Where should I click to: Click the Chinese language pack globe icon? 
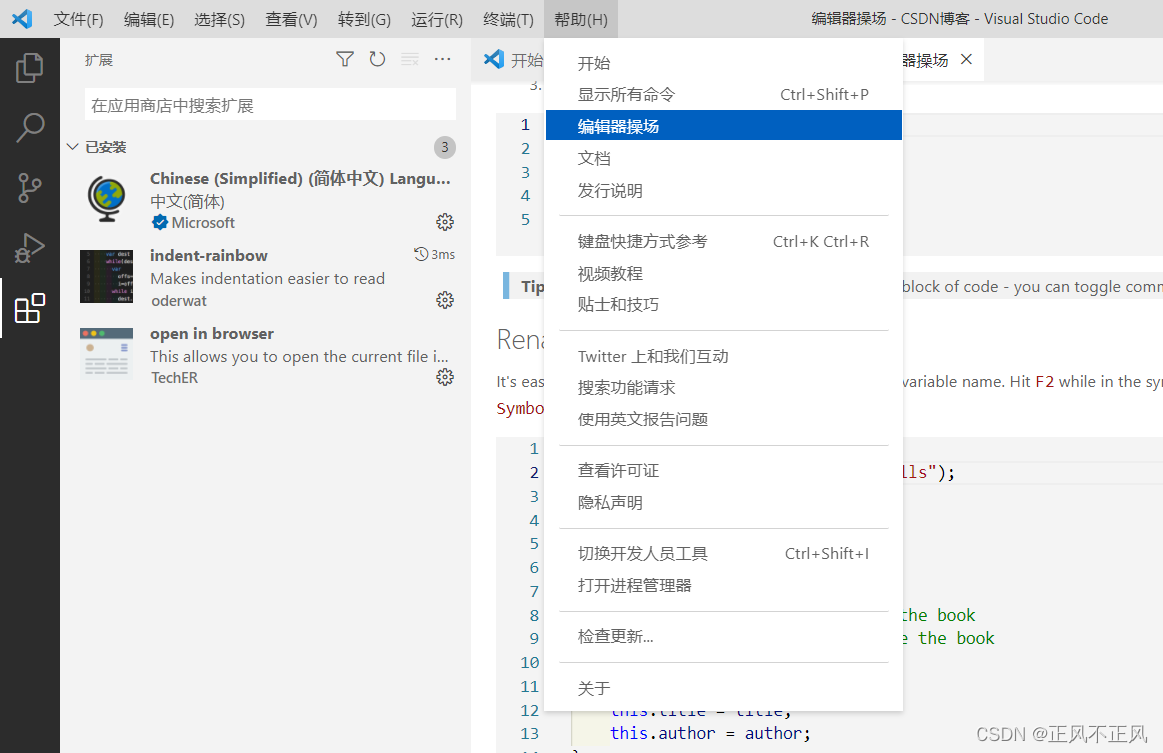click(107, 199)
